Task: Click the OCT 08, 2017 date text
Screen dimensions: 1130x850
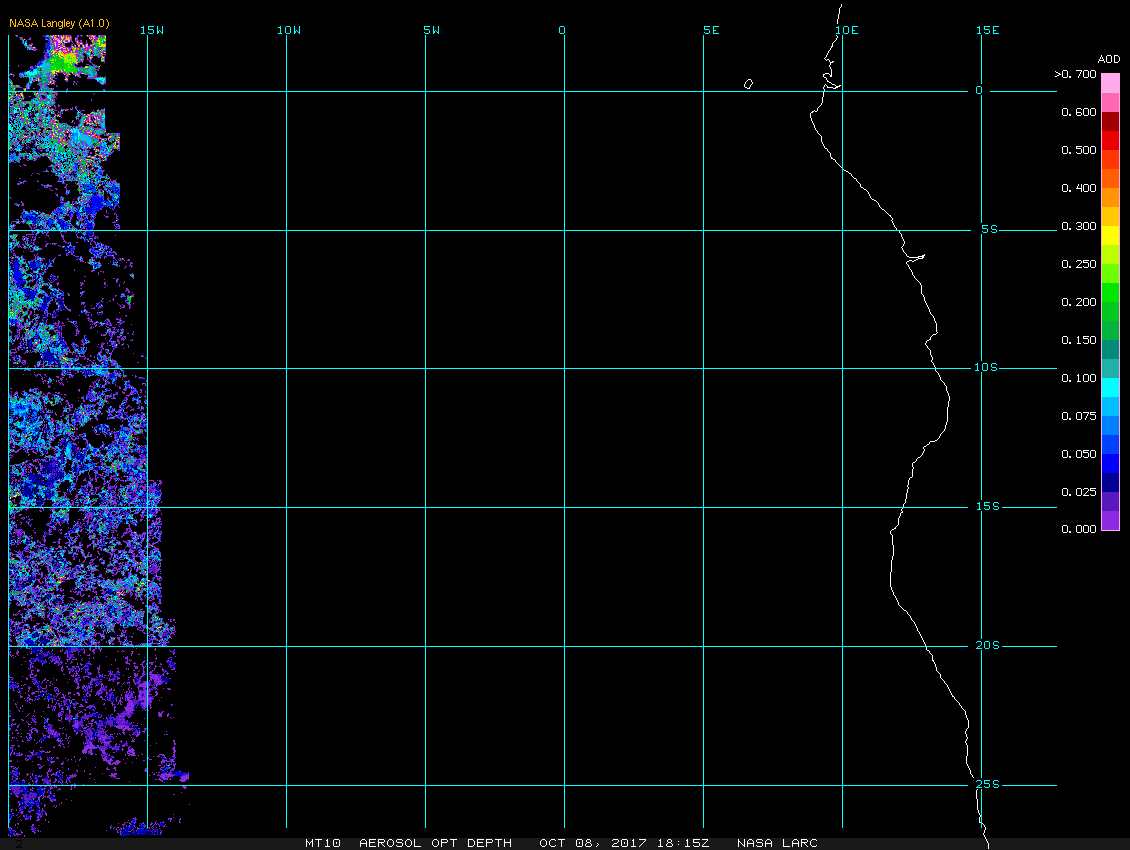Action: (594, 843)
